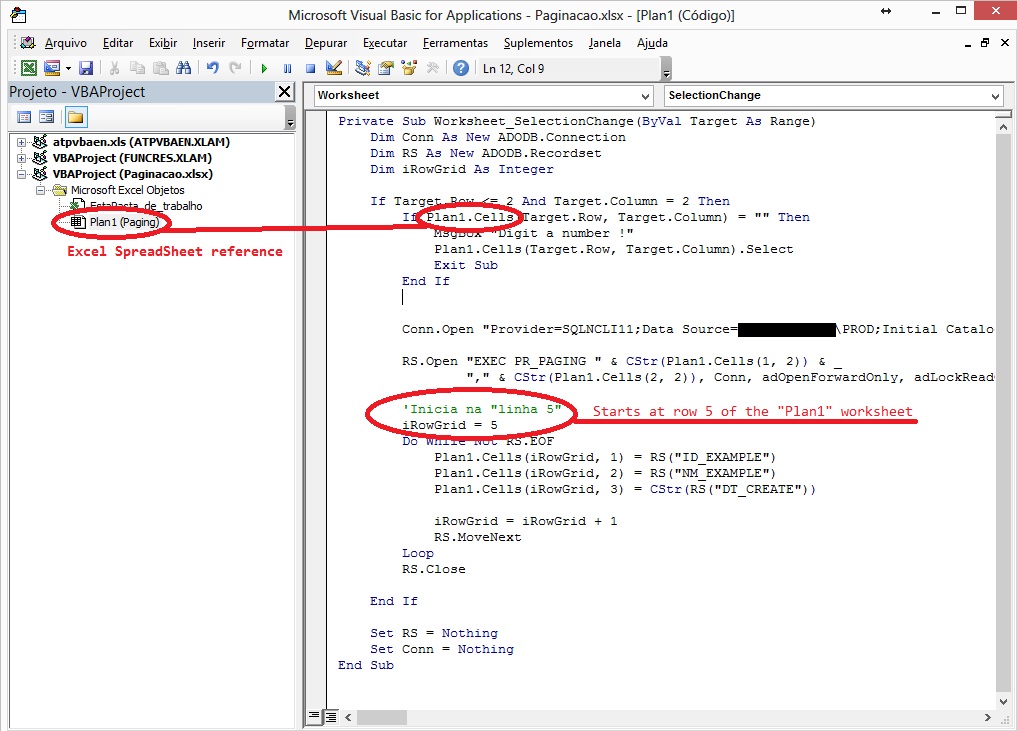
Task: Toggle Design Mode icon
Action: (x=334, y=68)
